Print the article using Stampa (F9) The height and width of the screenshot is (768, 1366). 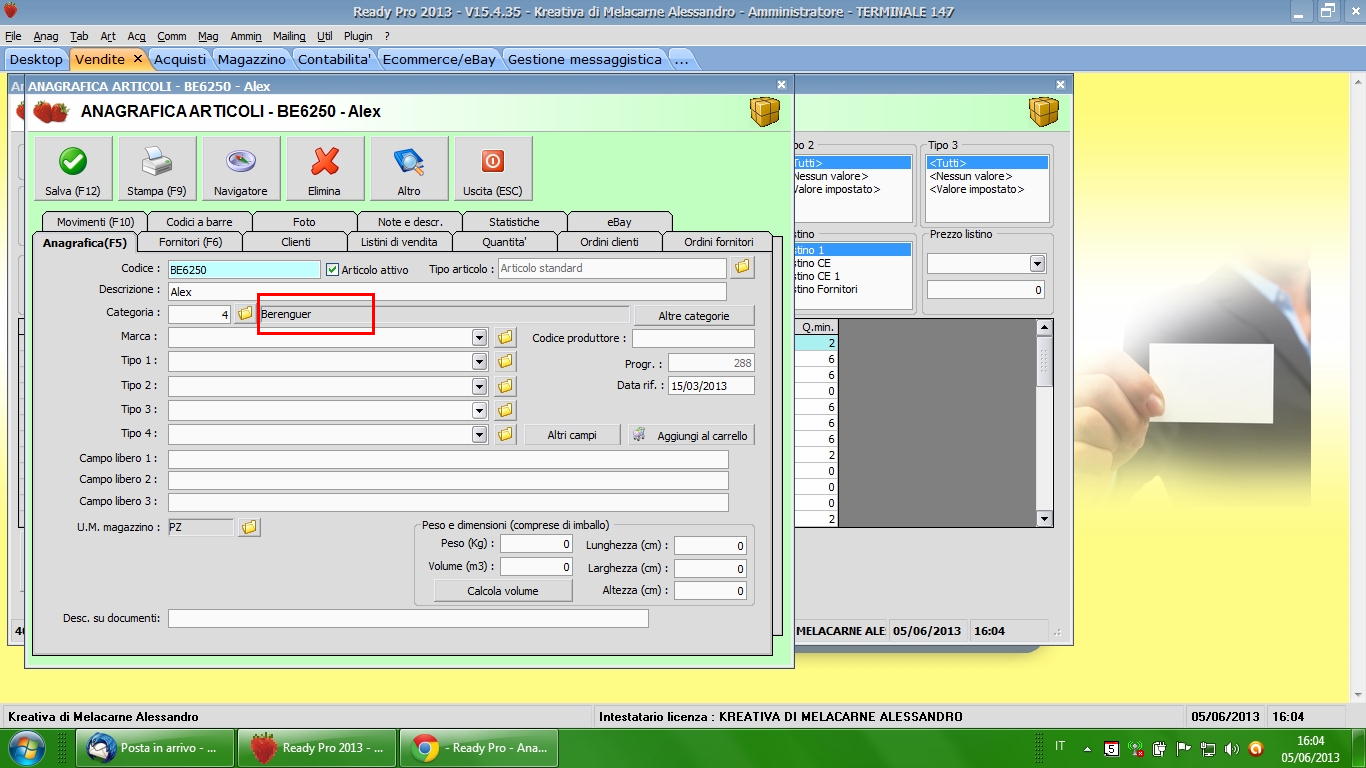pyautogui.click(x=157, y=169)
